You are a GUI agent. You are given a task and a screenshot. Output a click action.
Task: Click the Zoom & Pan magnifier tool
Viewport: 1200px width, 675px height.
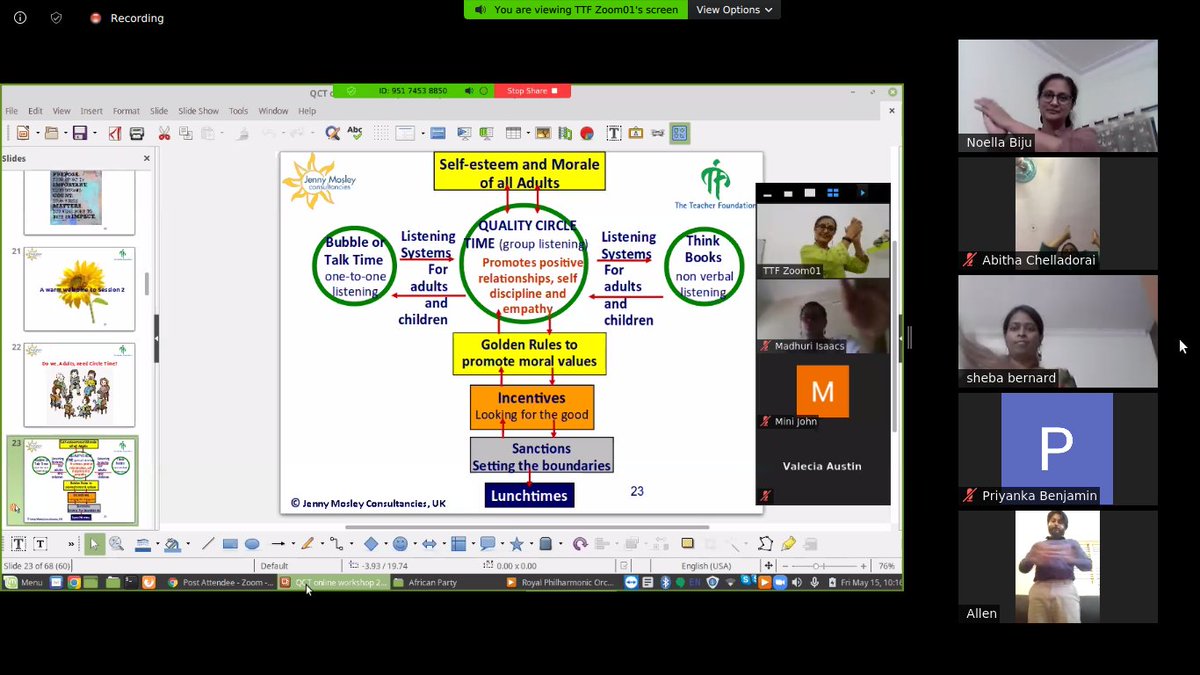point(116,544)
